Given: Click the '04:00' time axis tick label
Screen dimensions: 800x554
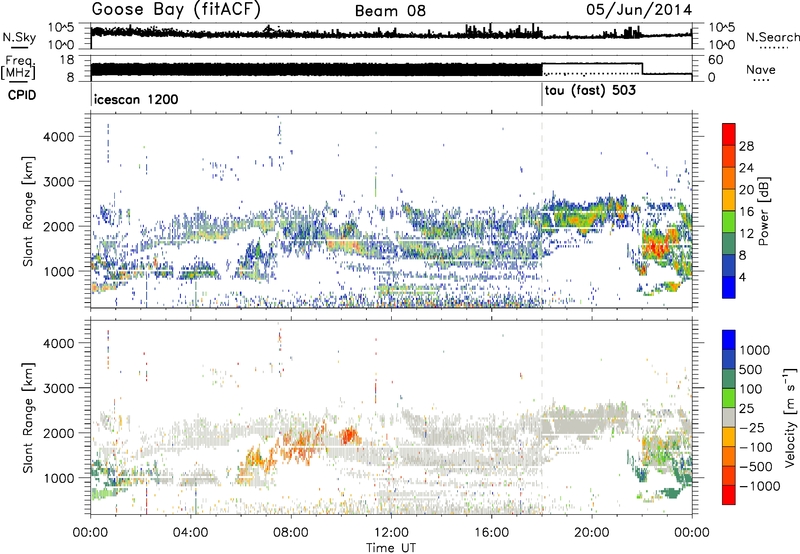Looking at the screenshot, I should pyautogui.click(x=191, y=533).
